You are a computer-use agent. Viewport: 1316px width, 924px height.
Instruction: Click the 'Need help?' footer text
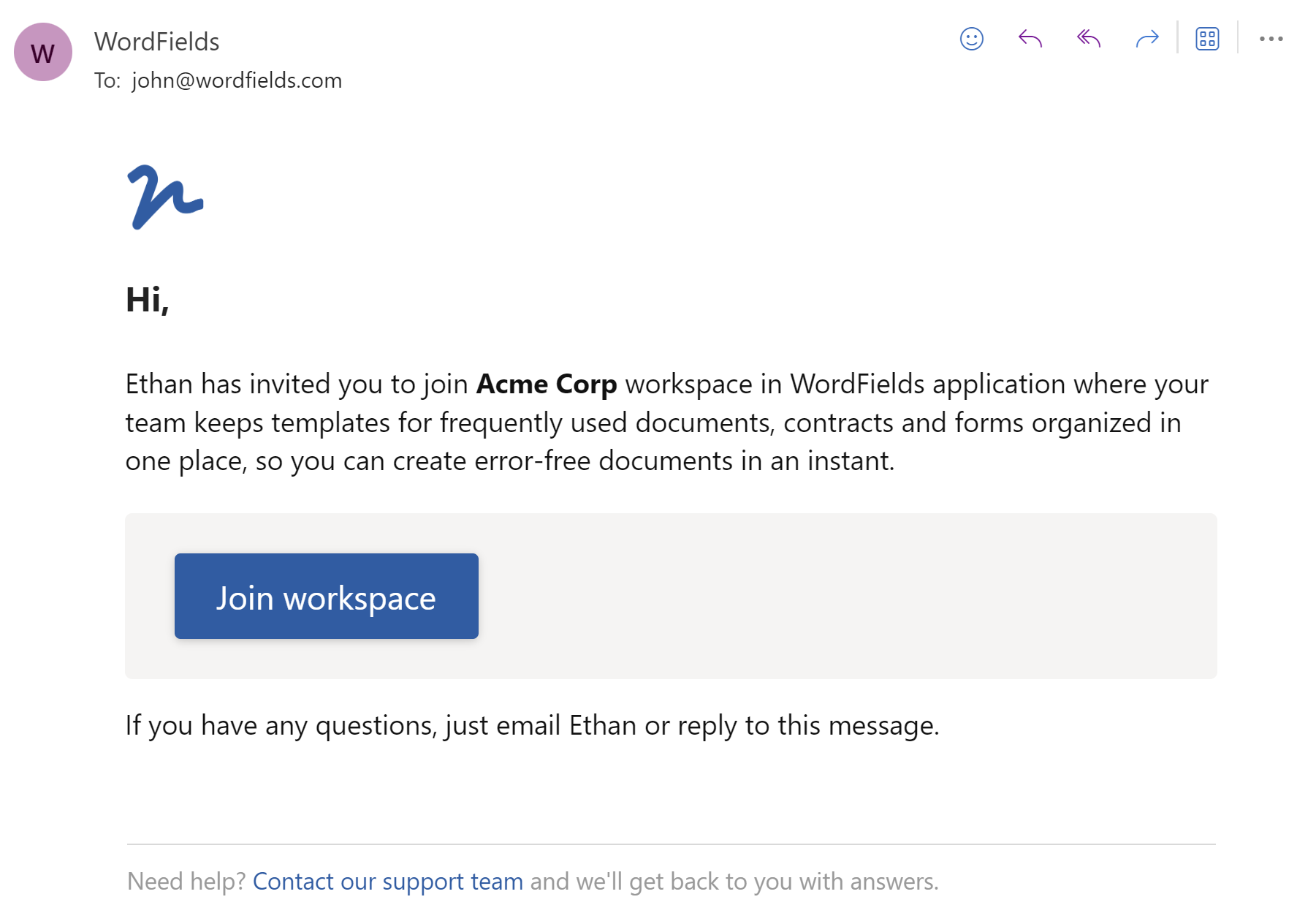tap(186, 882)
